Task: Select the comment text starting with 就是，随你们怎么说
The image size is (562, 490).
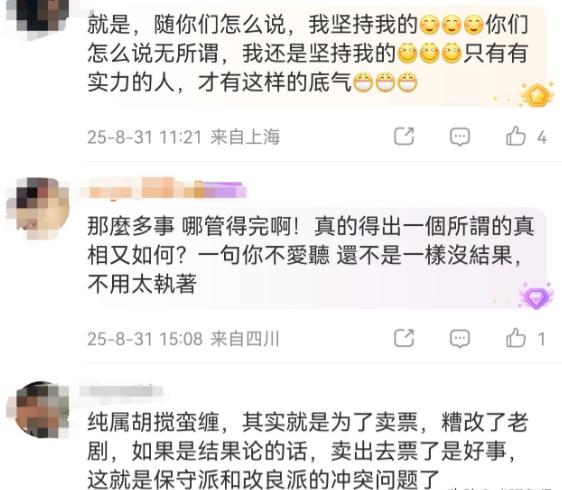Action: coord(308,53)
